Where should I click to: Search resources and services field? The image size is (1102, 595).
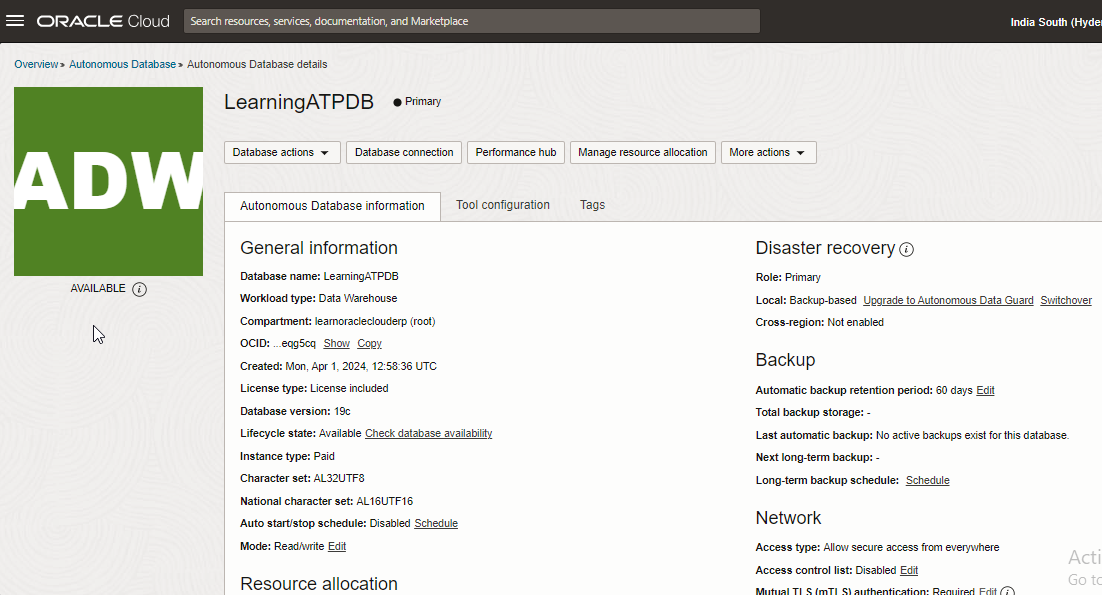472,21
